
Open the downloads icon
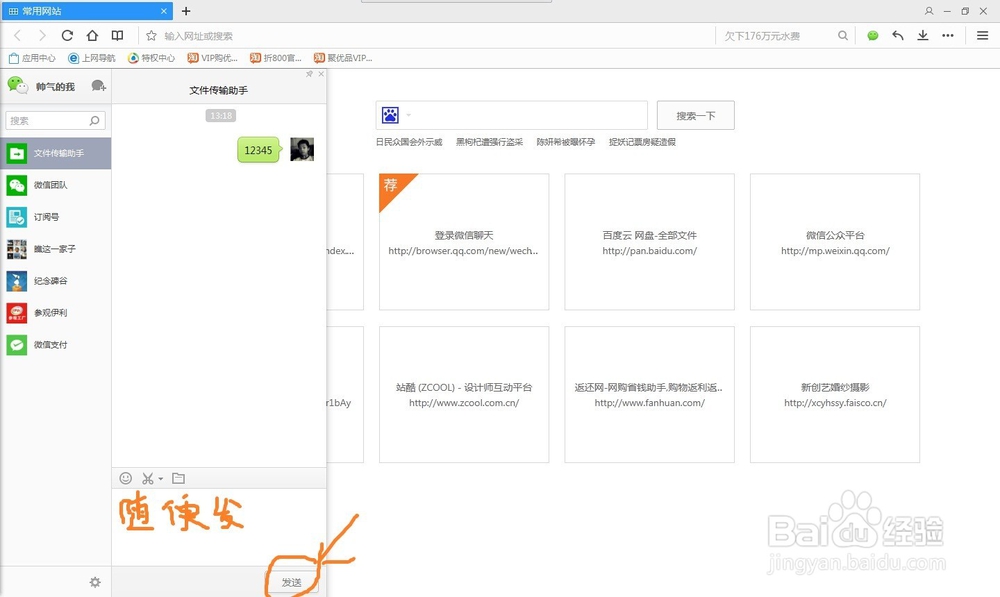tap(923, 36)
